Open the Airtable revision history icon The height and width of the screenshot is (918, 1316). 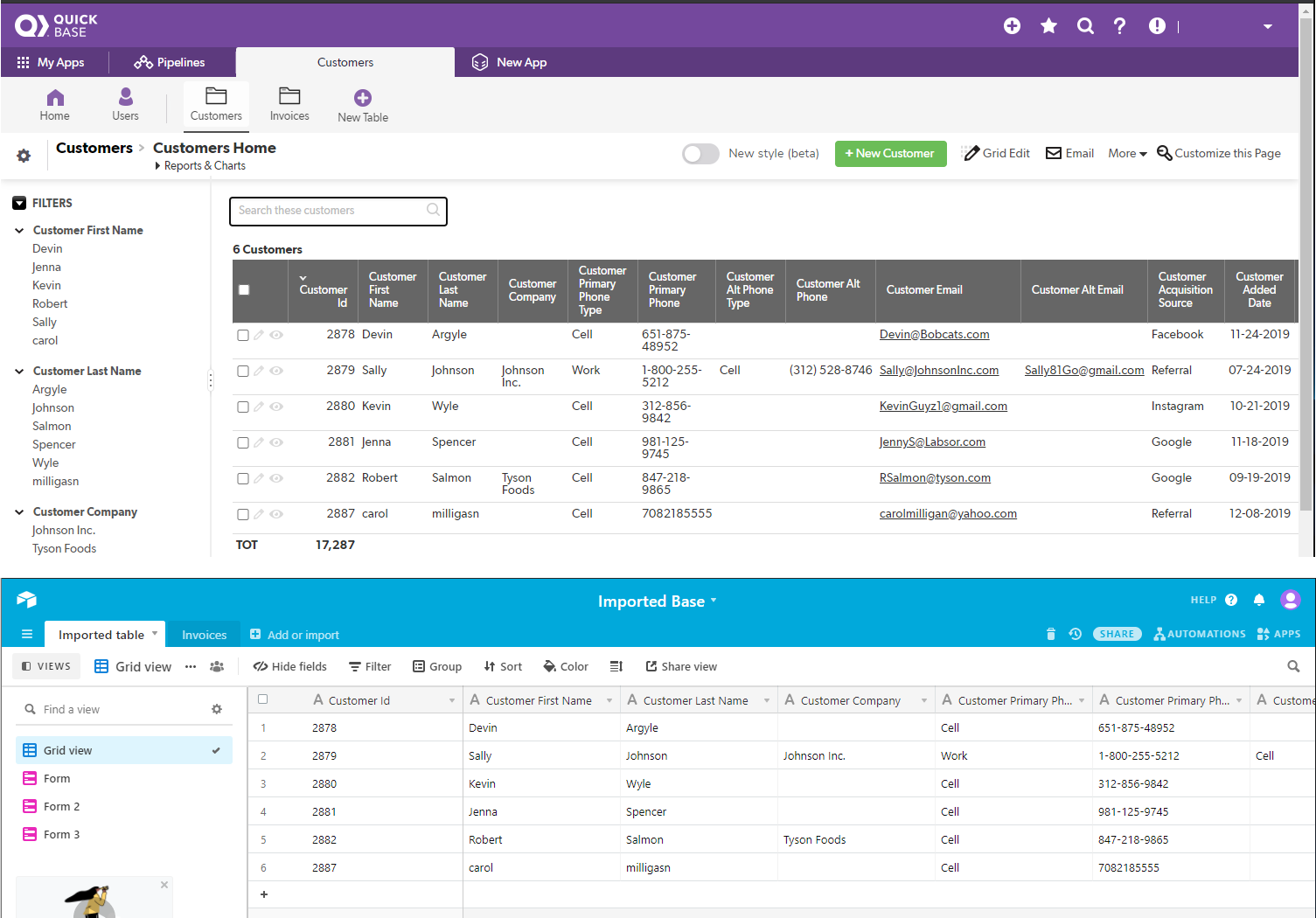pos(1076,634)
